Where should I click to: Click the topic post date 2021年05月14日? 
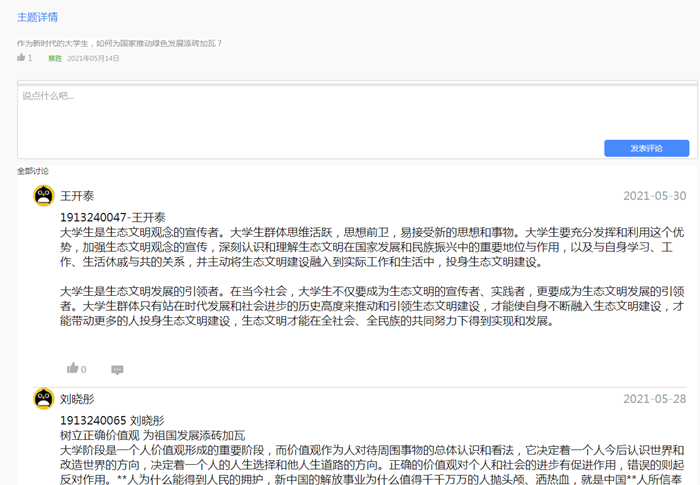pyautogui.click(x=93, y=59)
